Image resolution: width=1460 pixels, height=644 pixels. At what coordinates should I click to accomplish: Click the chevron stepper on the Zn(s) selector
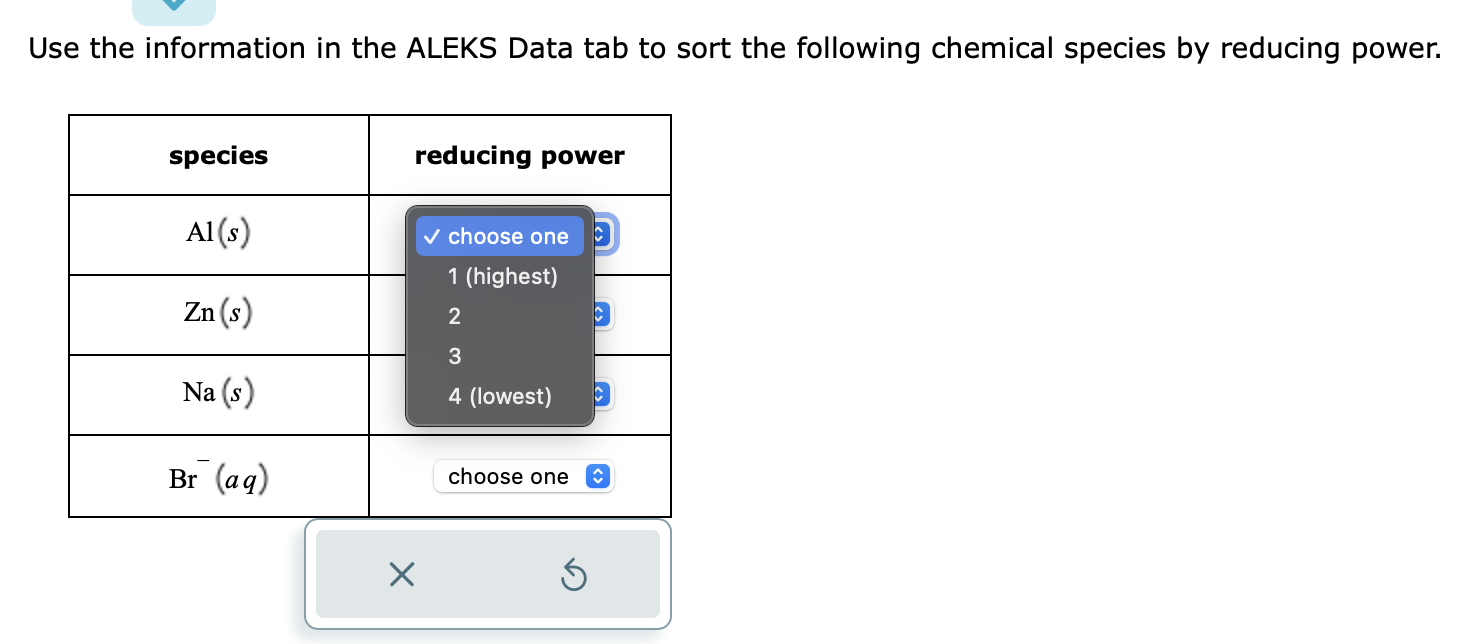coord(598,314)
